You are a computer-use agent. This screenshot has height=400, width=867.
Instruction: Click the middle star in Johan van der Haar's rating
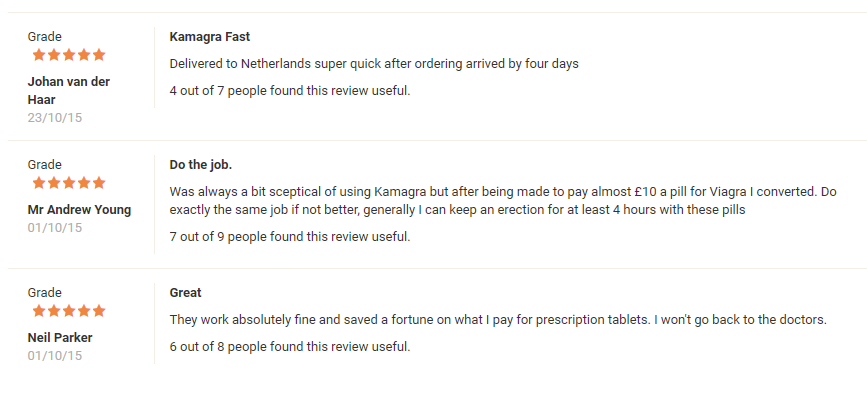[x=69, y=55]
